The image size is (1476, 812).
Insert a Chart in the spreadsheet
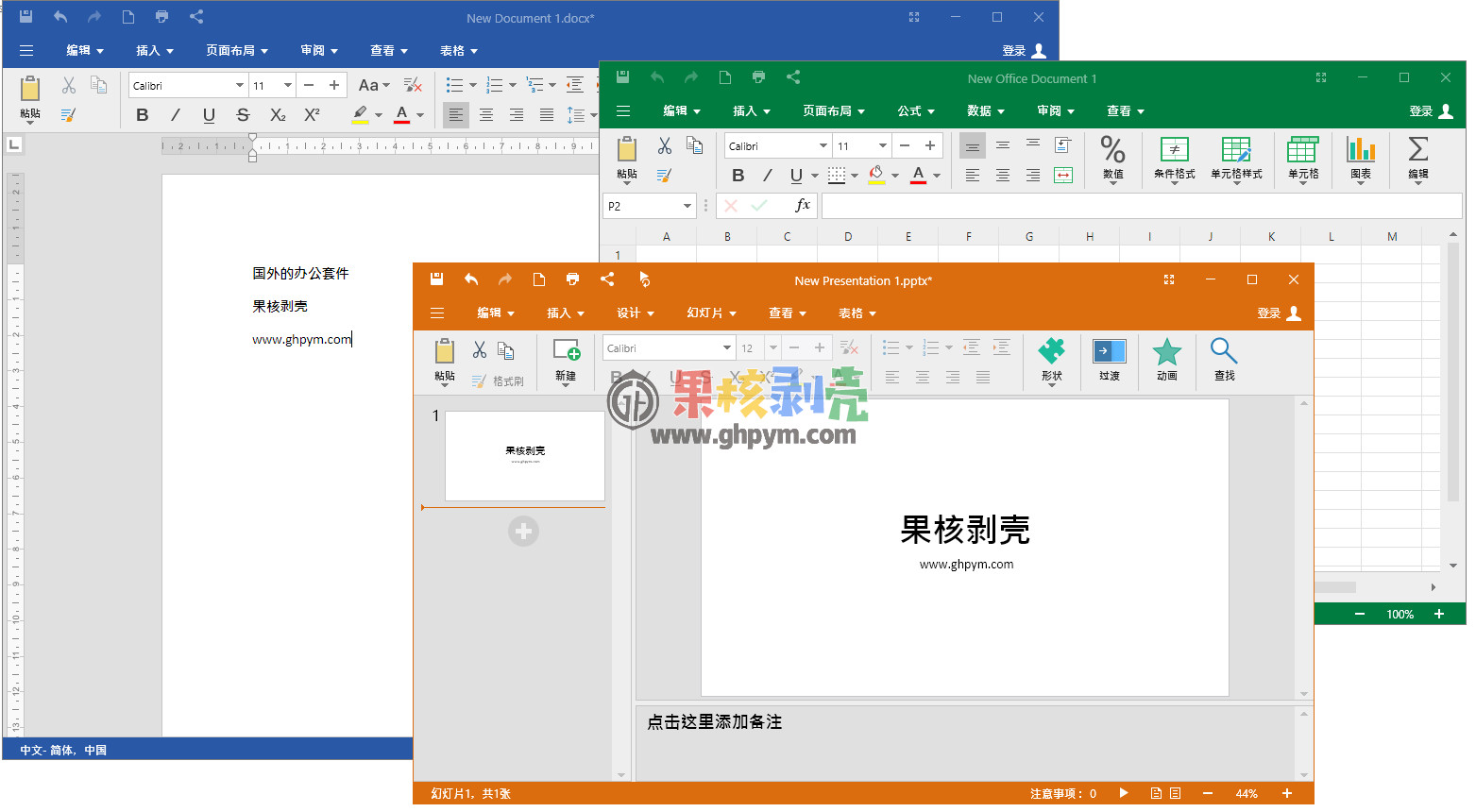click(x=1360, y=151)
